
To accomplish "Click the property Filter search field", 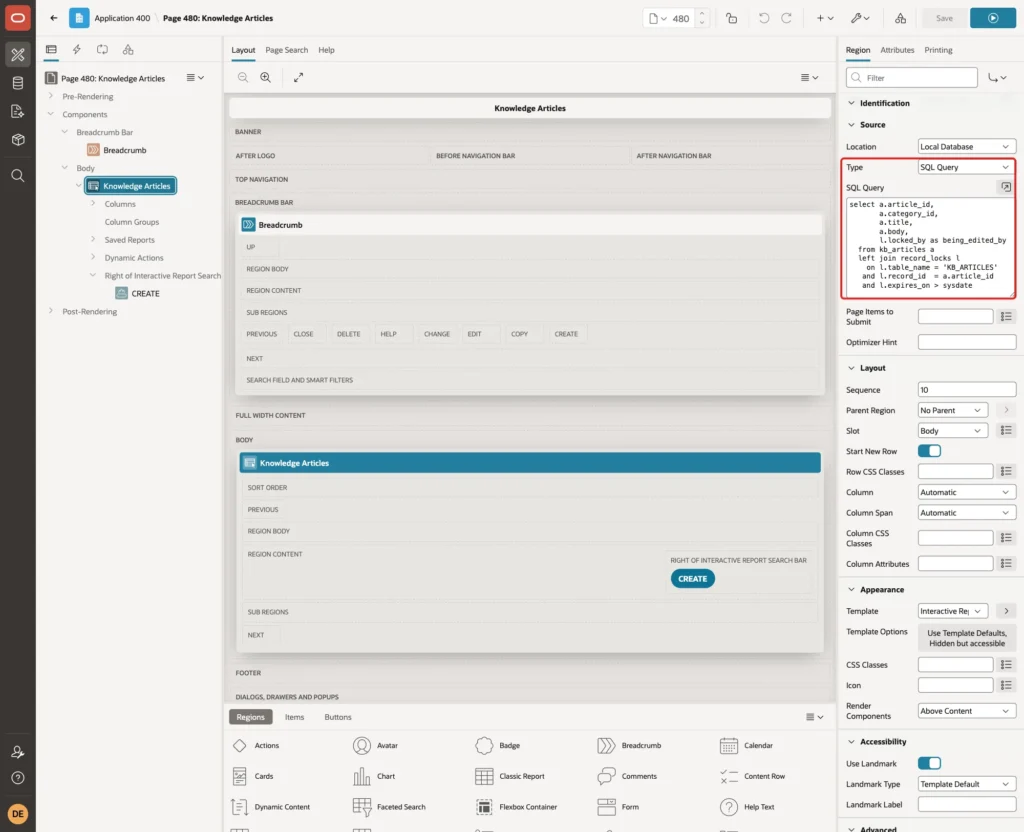I will pyautogui.click(x=912, y=78).
